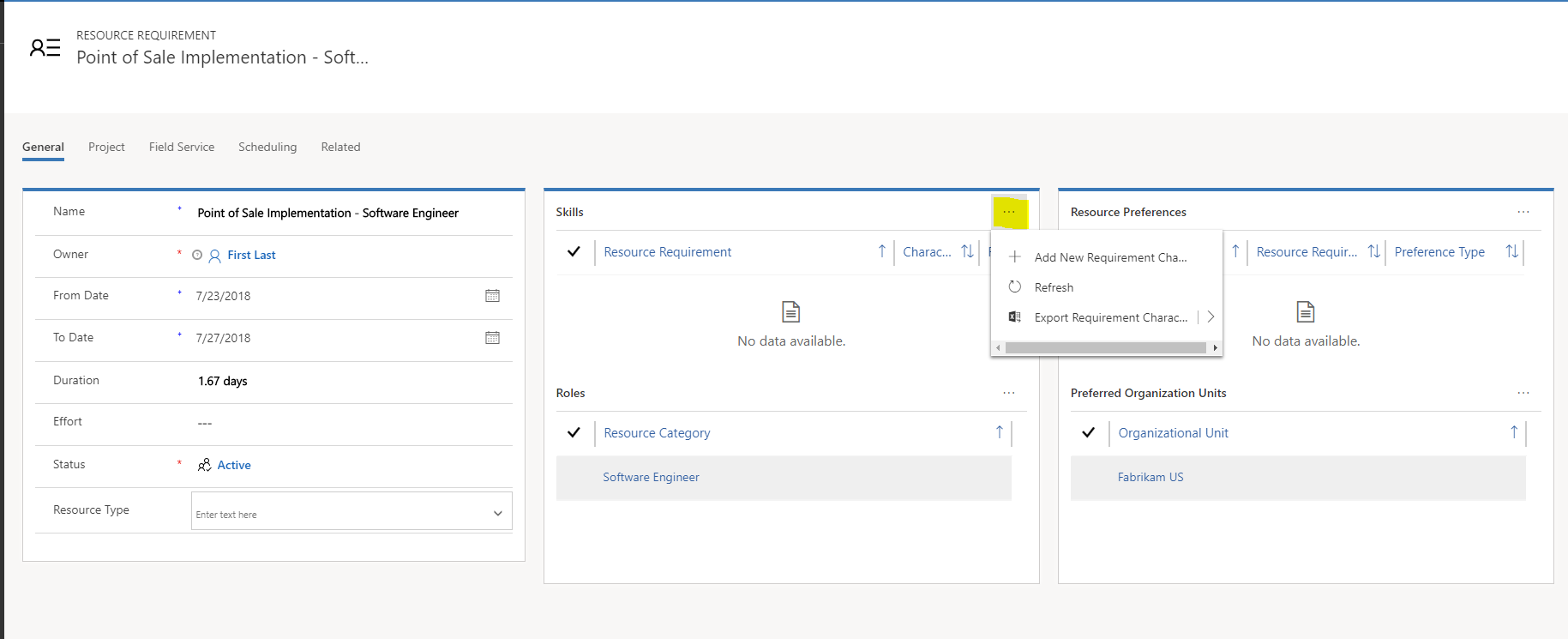Viewport: 1568px width, 639px height.
Task: Open Preferred Organization Units ellipsis menu
Action: tap(1523, 393)
